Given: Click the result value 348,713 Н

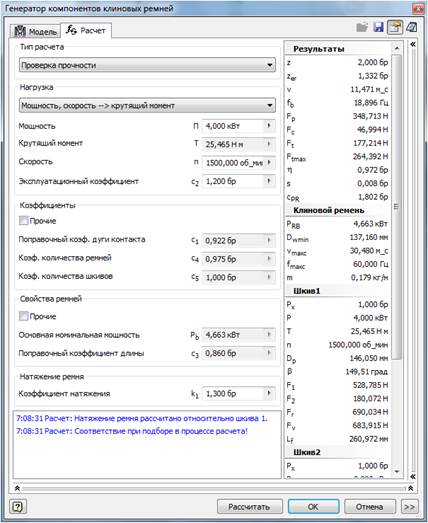Looking at the screenshot, I should coord(370,116).
